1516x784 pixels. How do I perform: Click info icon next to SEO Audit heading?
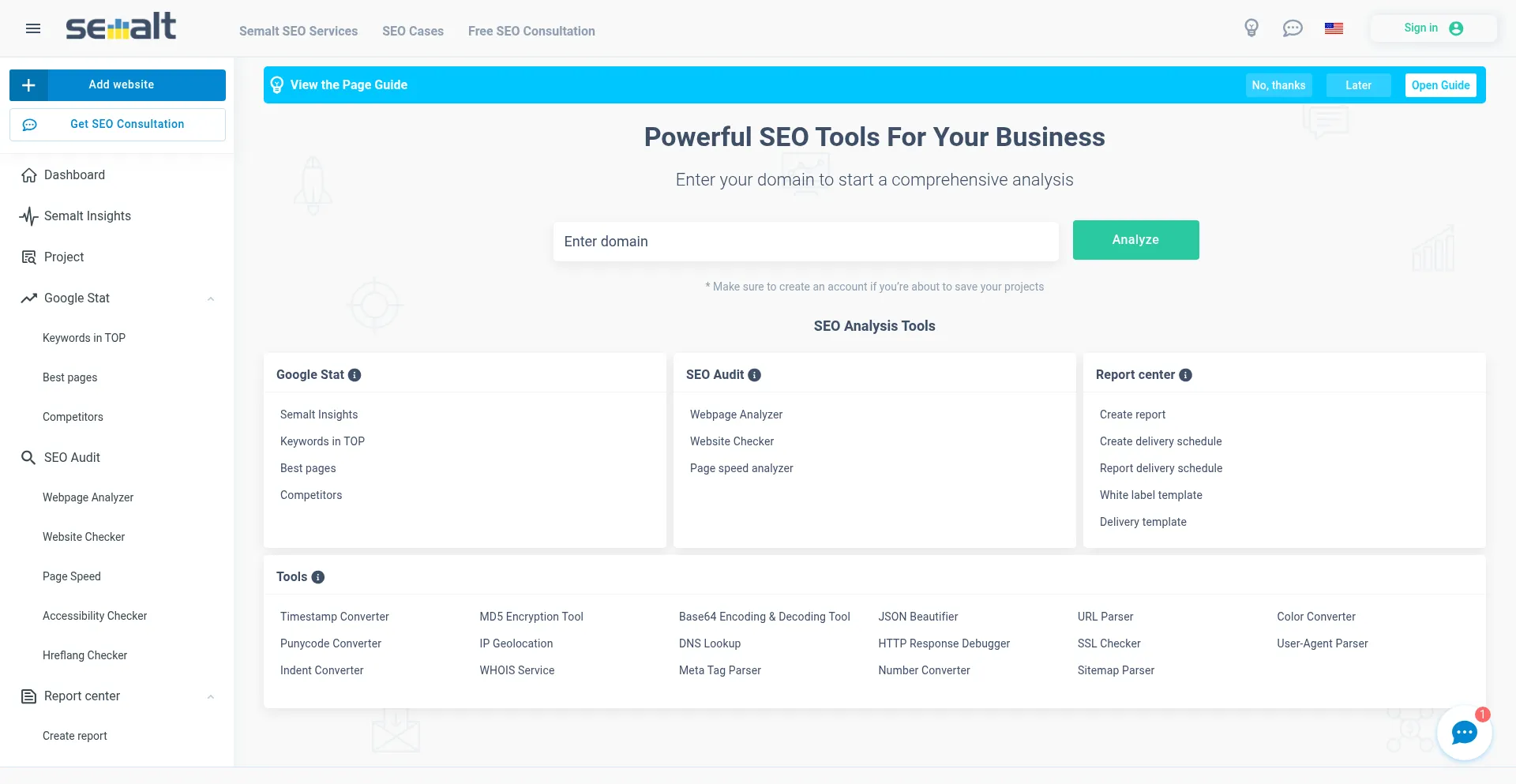click(x=755, y=375)
